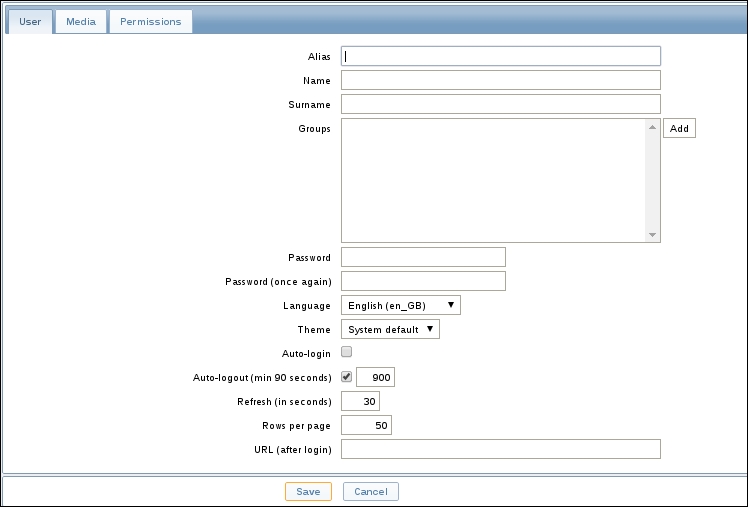Save the user form

click(x=308, y=491)
